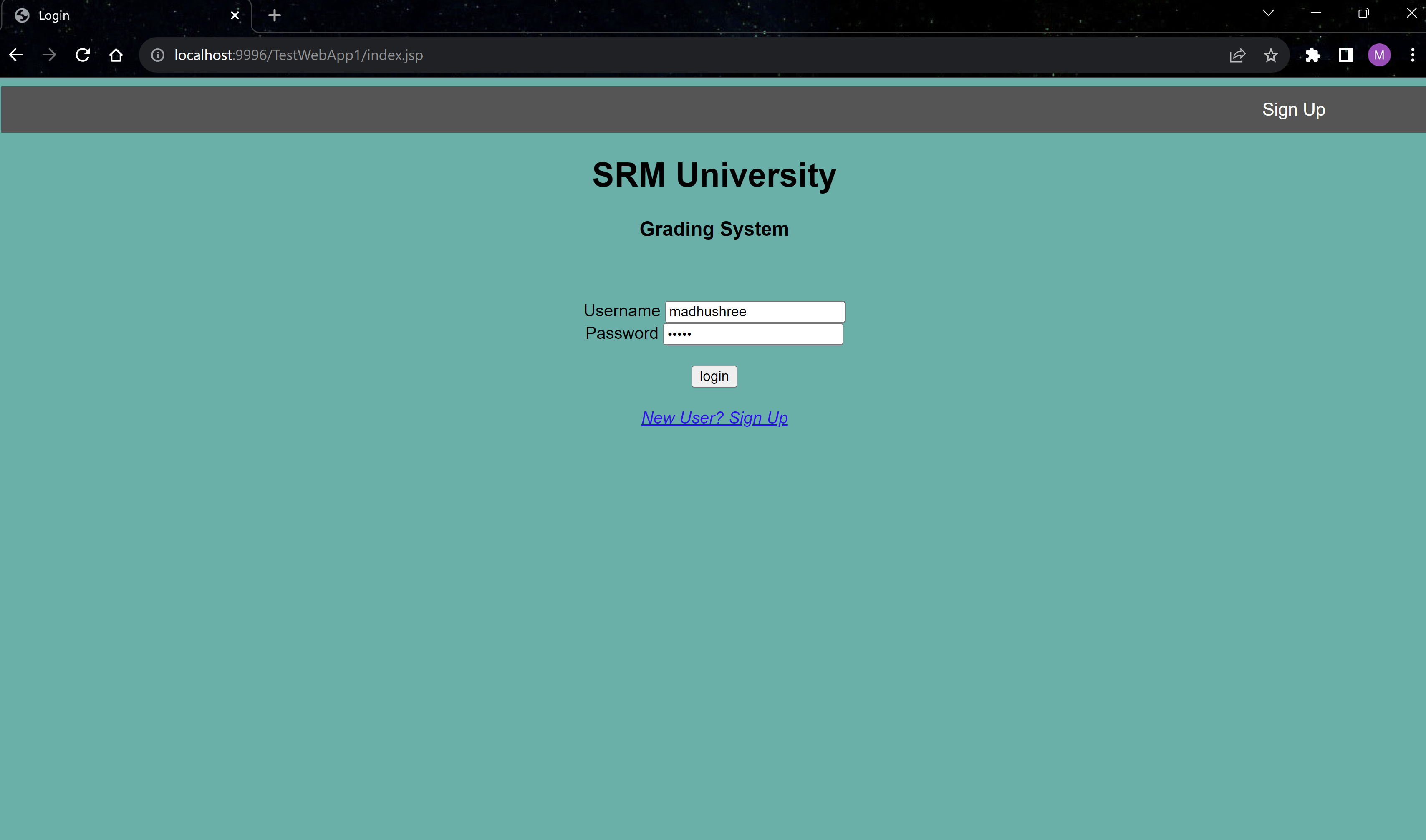This screenshot has width=1426, height=840.
Task: Reload the current page
Action: point(83,54)
